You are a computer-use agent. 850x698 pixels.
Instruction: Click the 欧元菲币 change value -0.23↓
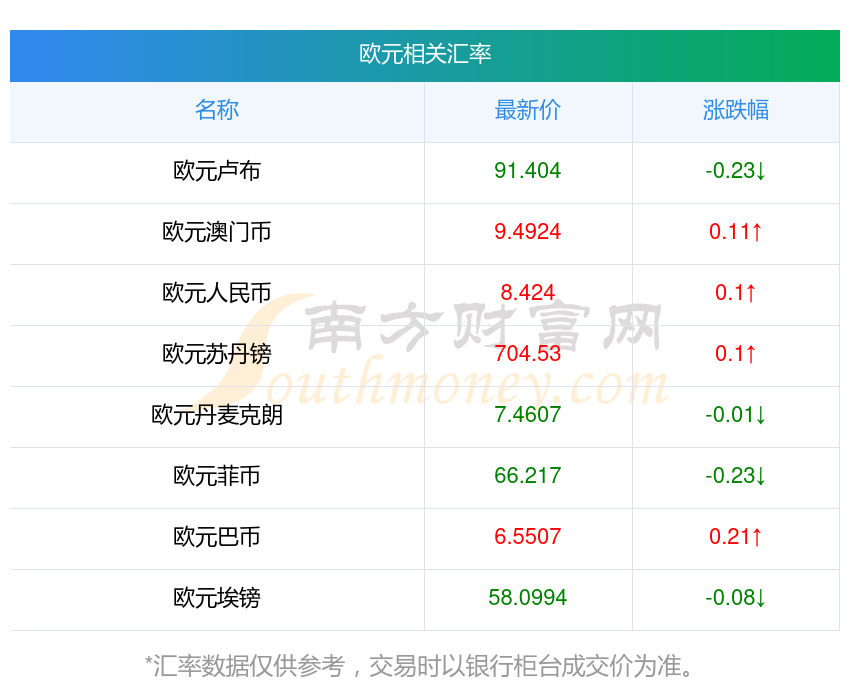point(736,476)
